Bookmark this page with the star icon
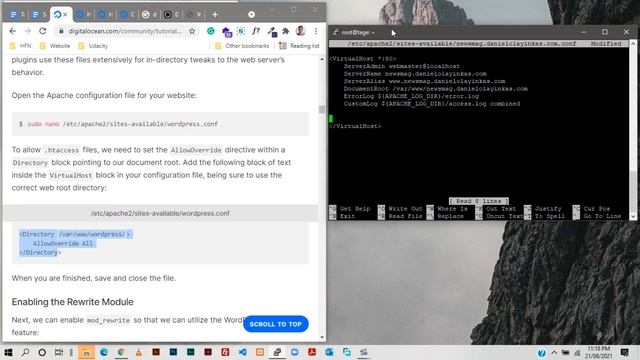 tap(192, 31)
